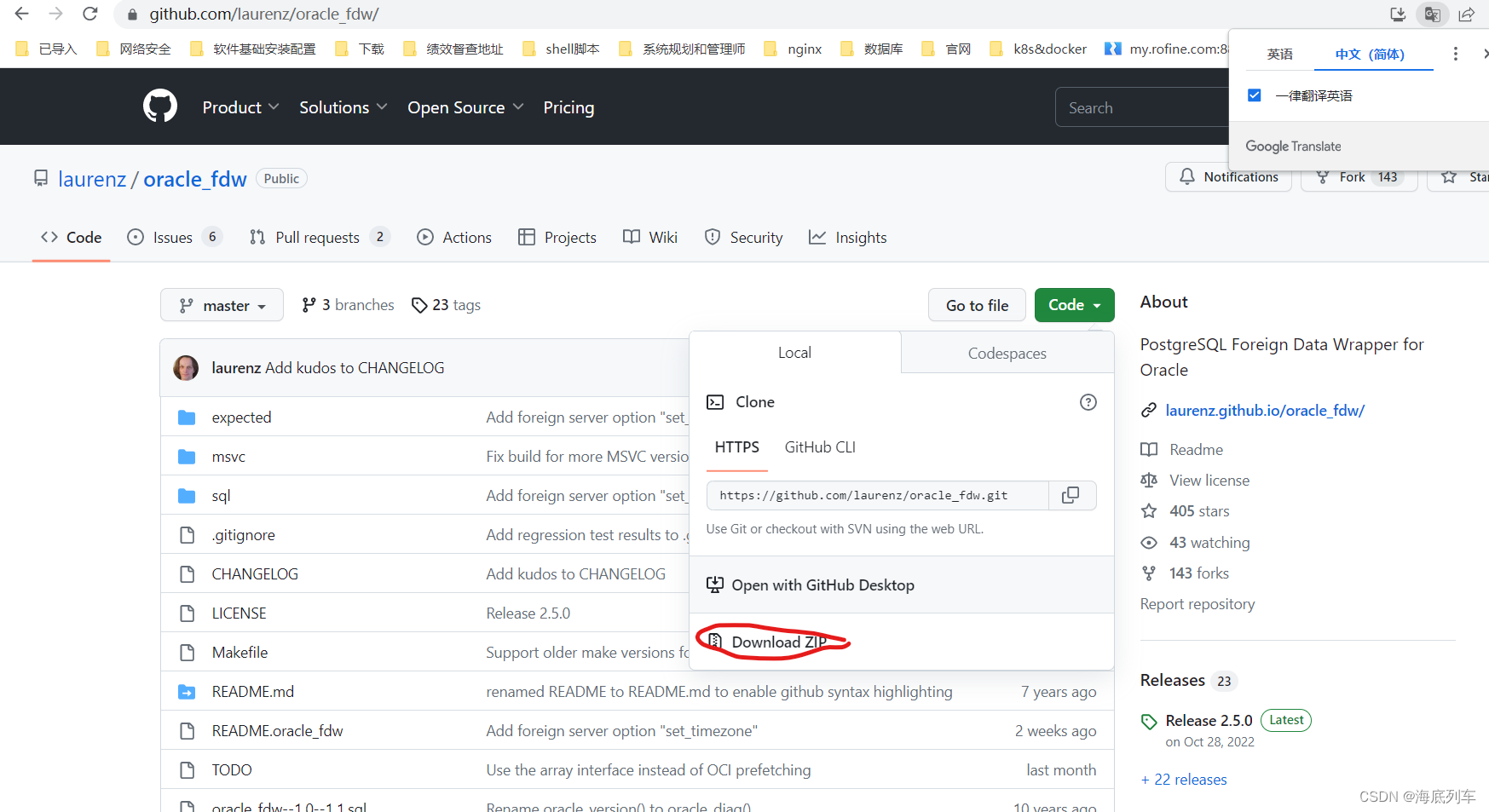Expand the Product menu
This screenshot has height=812, width=1489.
pyautogui.click(x=240, y=107)
